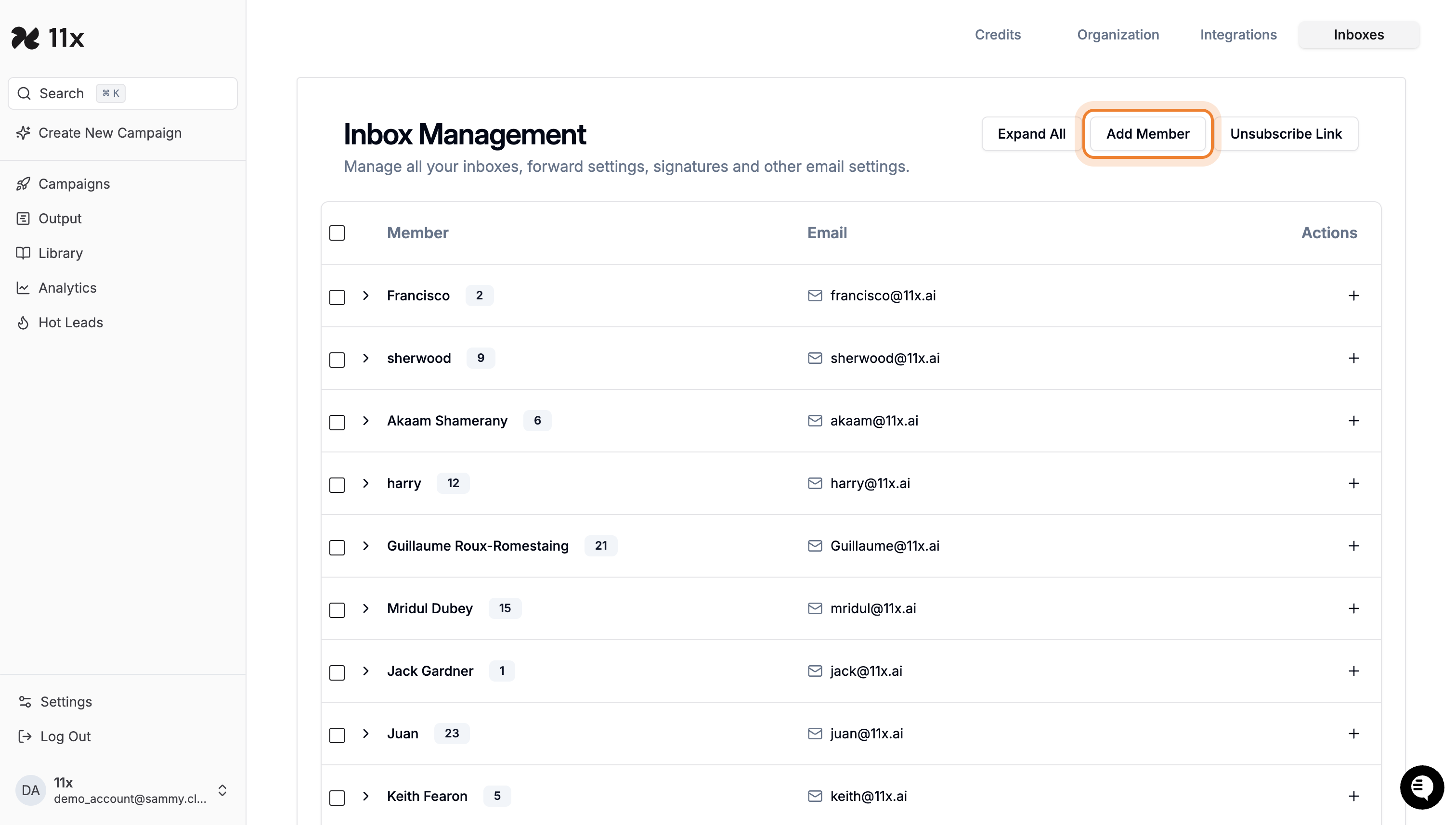Click the Email column header

click(x=827, y=233)
